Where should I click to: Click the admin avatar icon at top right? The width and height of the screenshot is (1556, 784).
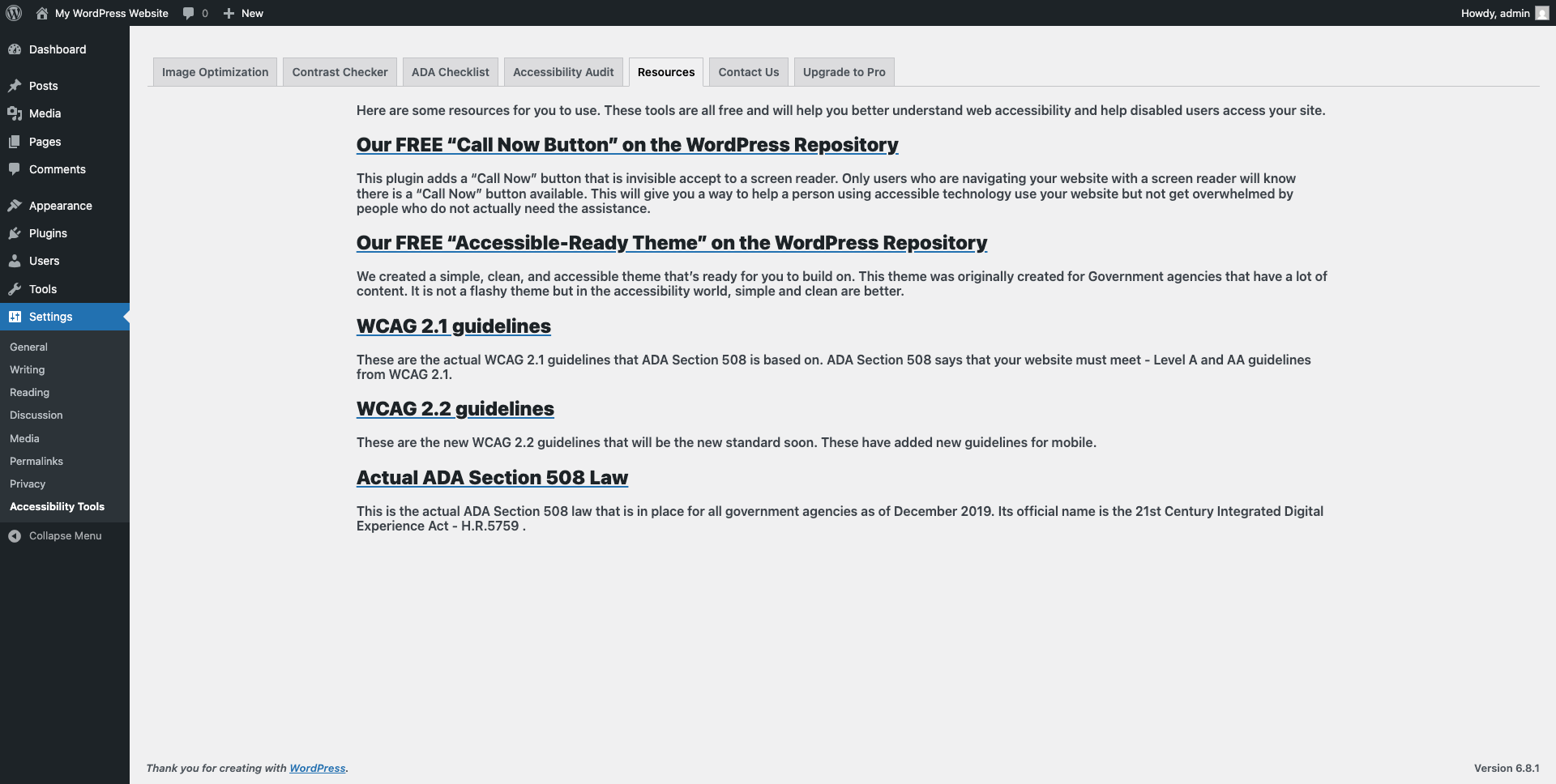point(1542,13)
